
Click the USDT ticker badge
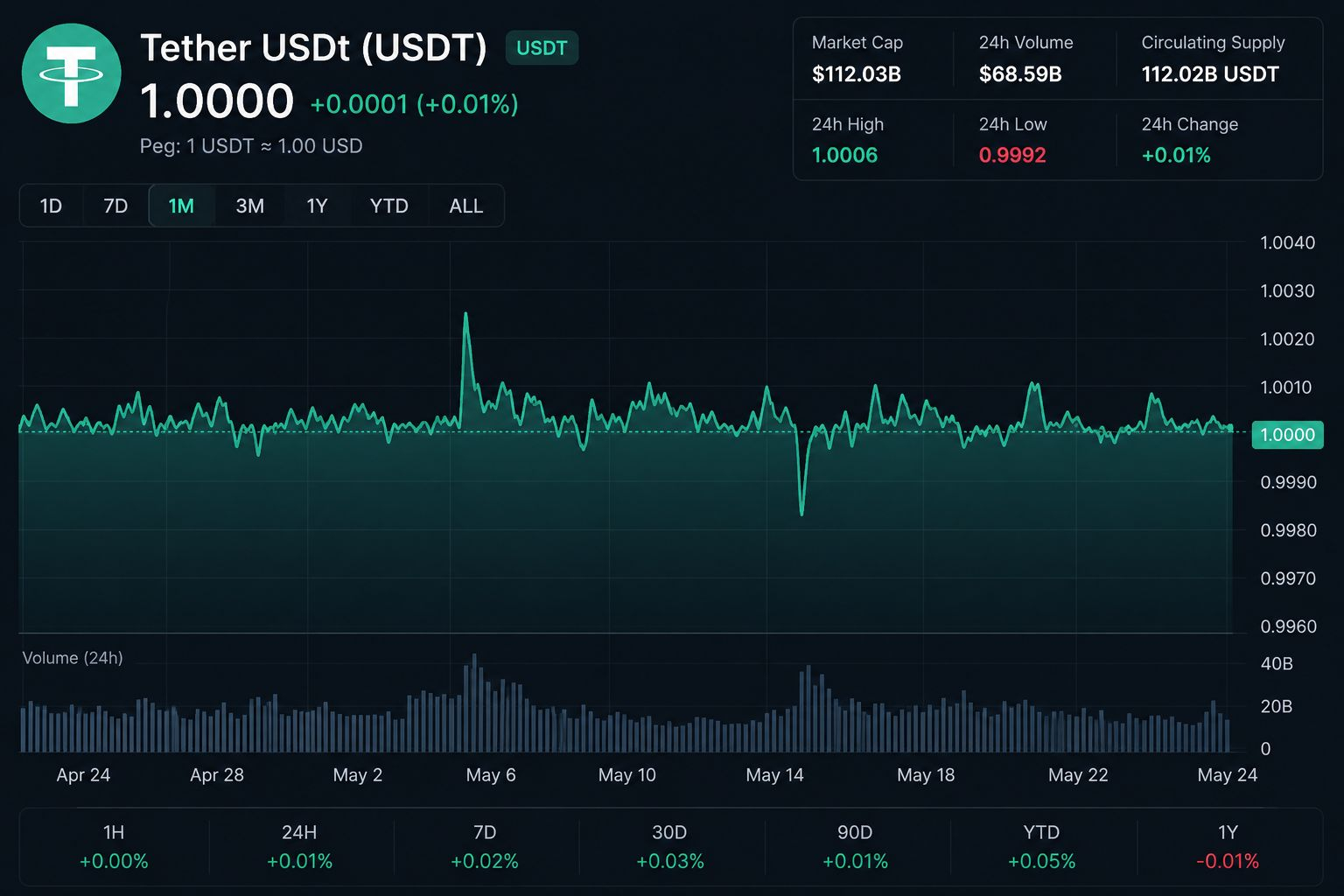coord(542,48)
